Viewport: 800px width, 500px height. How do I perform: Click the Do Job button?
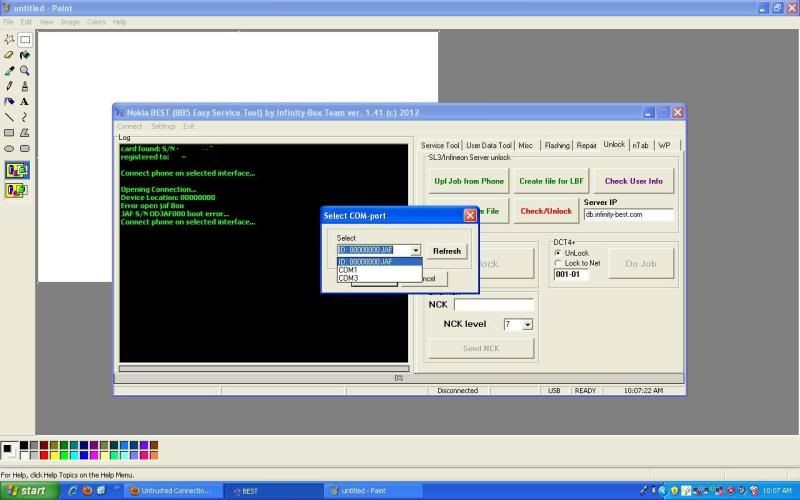click(x=641, y=264)
